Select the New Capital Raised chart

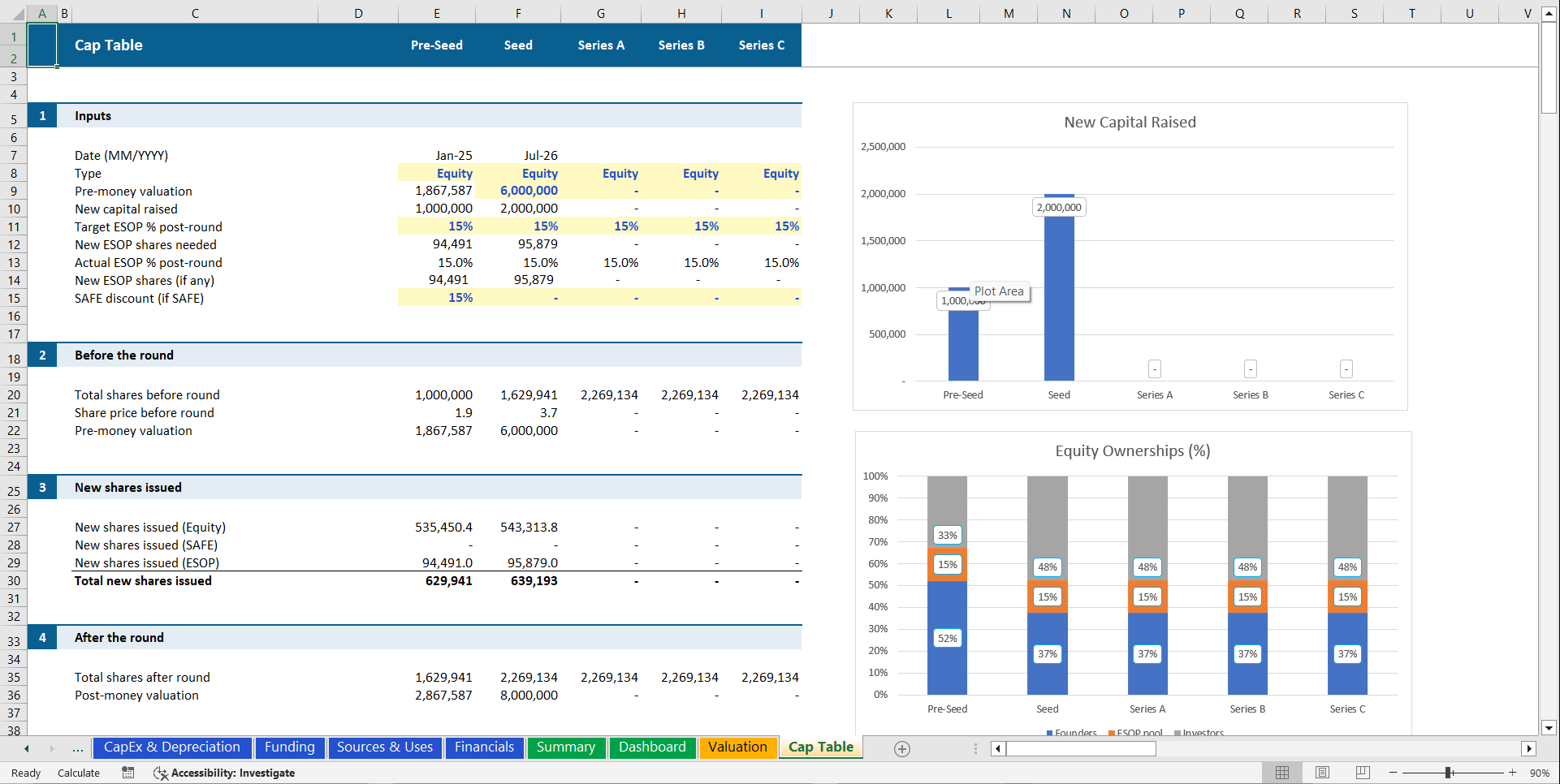coord(1130,122)
